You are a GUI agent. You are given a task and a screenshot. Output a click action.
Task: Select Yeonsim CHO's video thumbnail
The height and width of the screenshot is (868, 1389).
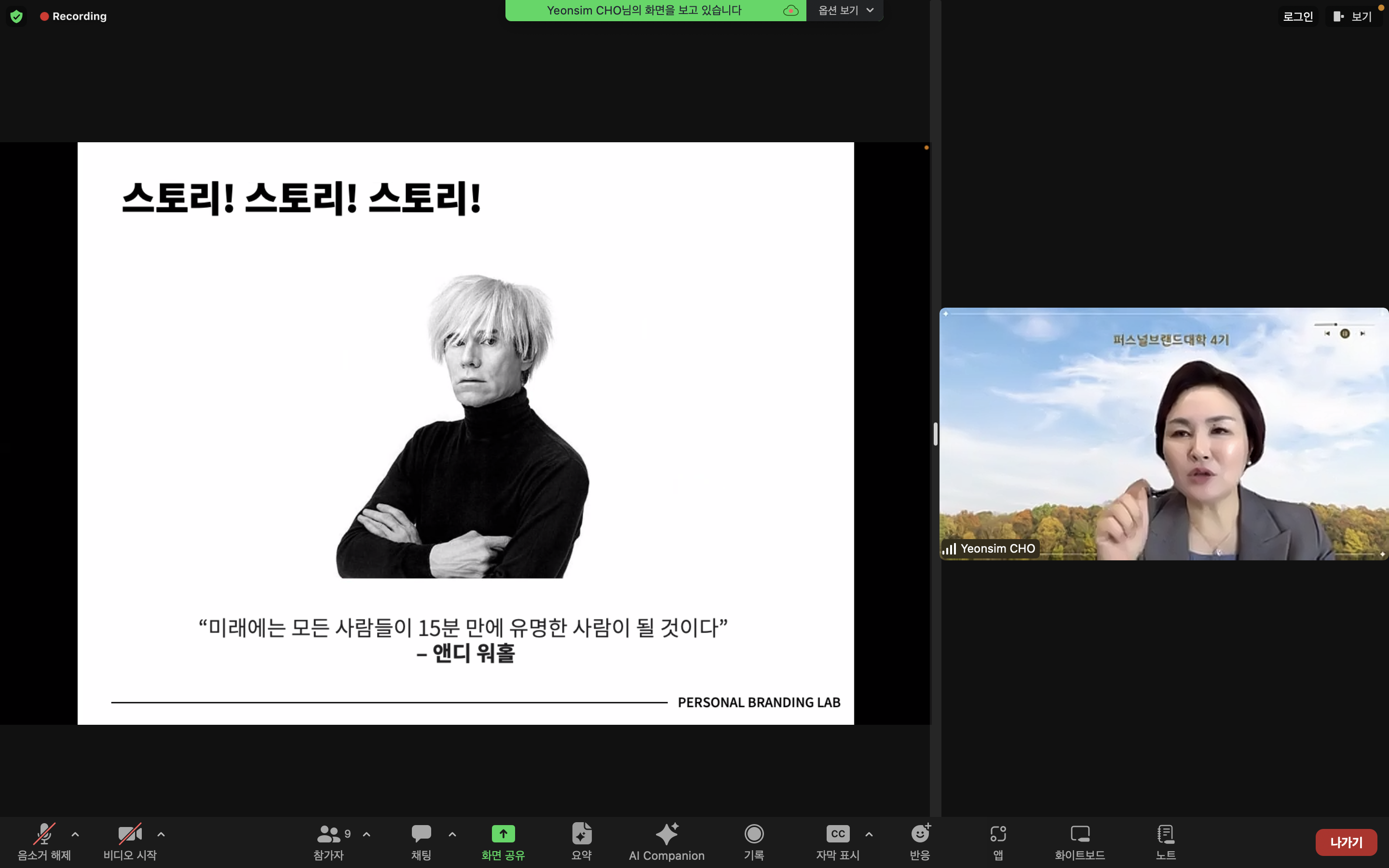coord(1163,434)
